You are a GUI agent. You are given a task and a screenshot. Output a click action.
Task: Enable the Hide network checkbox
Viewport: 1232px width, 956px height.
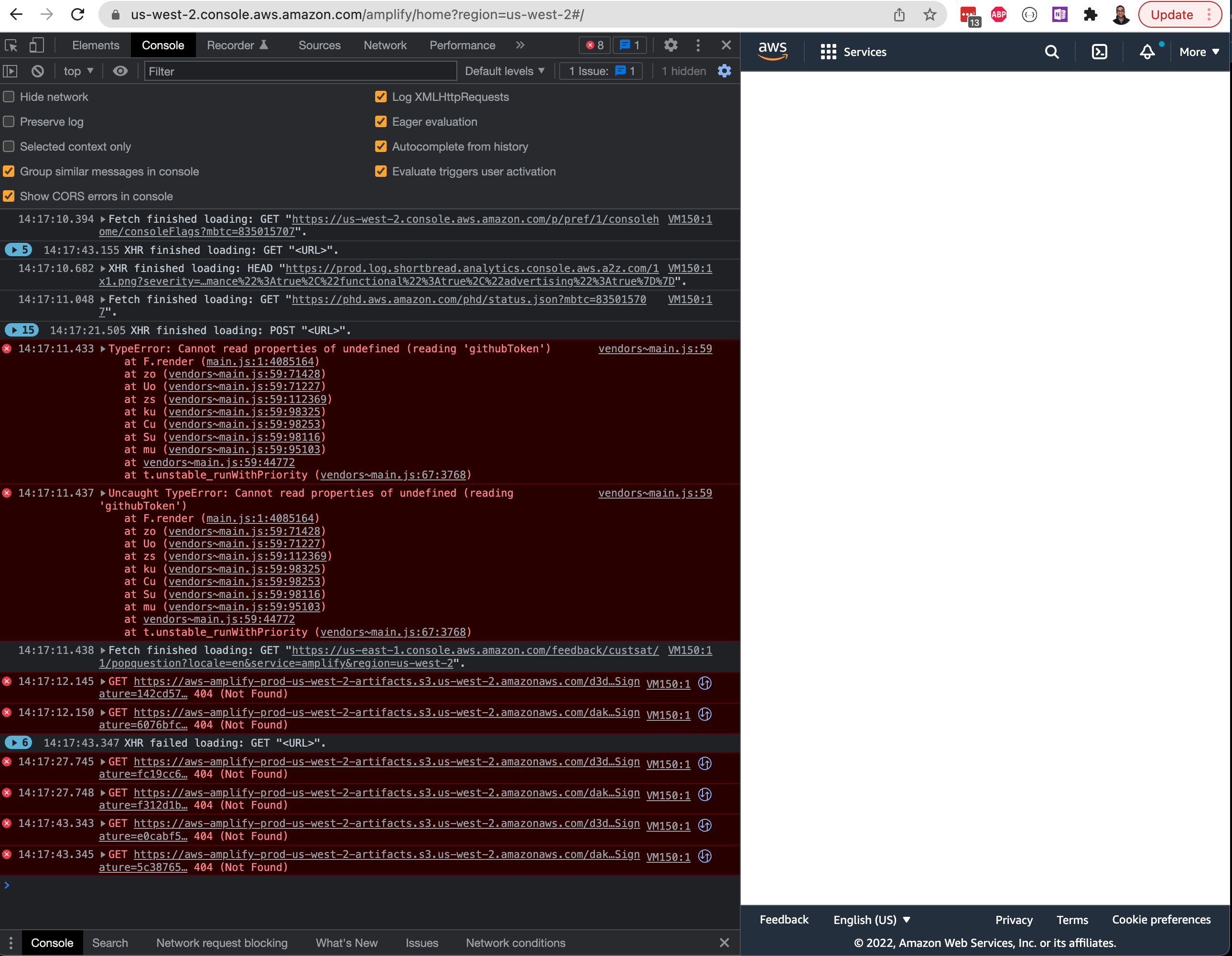pos(9,97)
